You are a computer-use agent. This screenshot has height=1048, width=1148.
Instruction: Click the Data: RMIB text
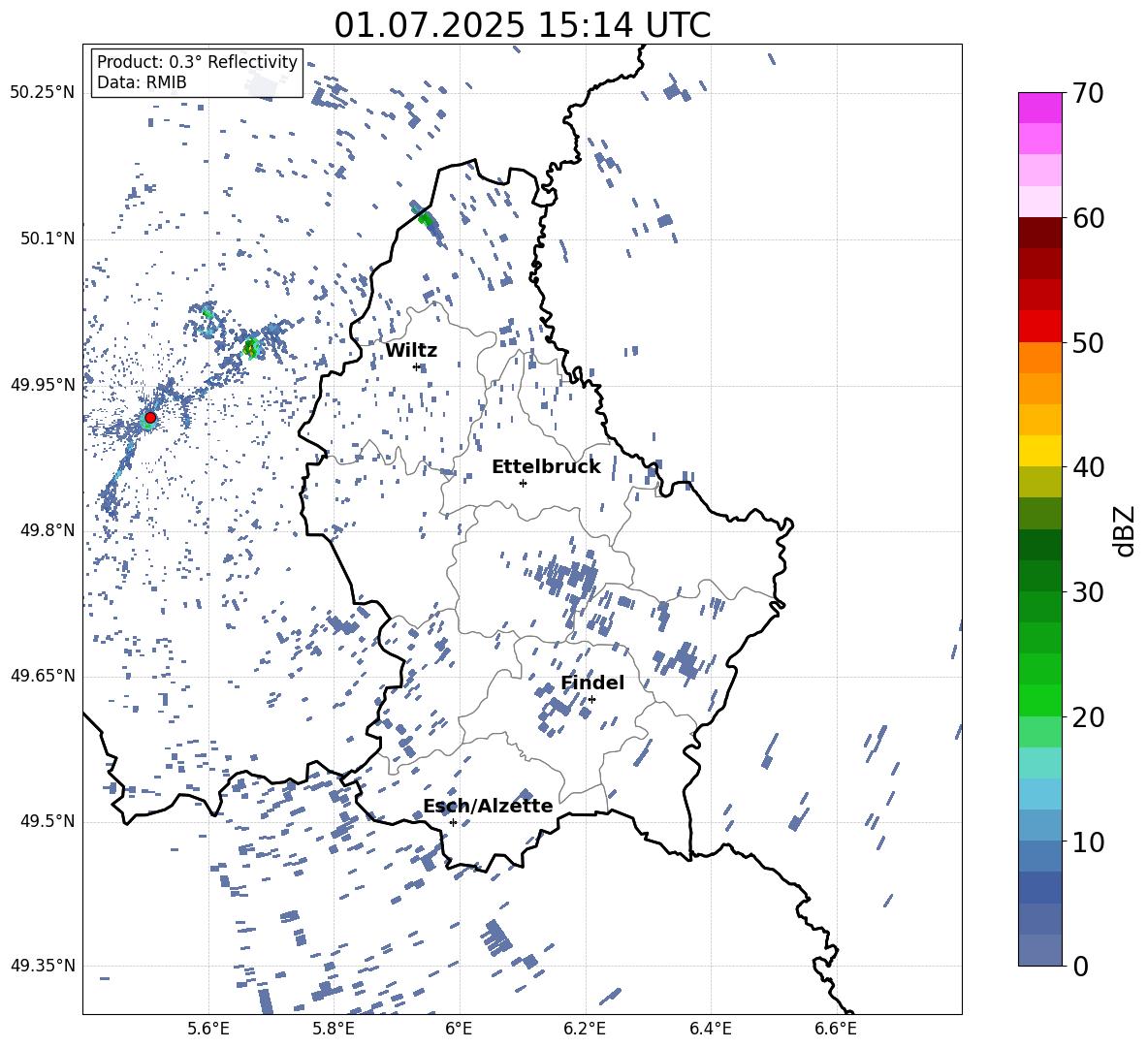pos(142,82)
